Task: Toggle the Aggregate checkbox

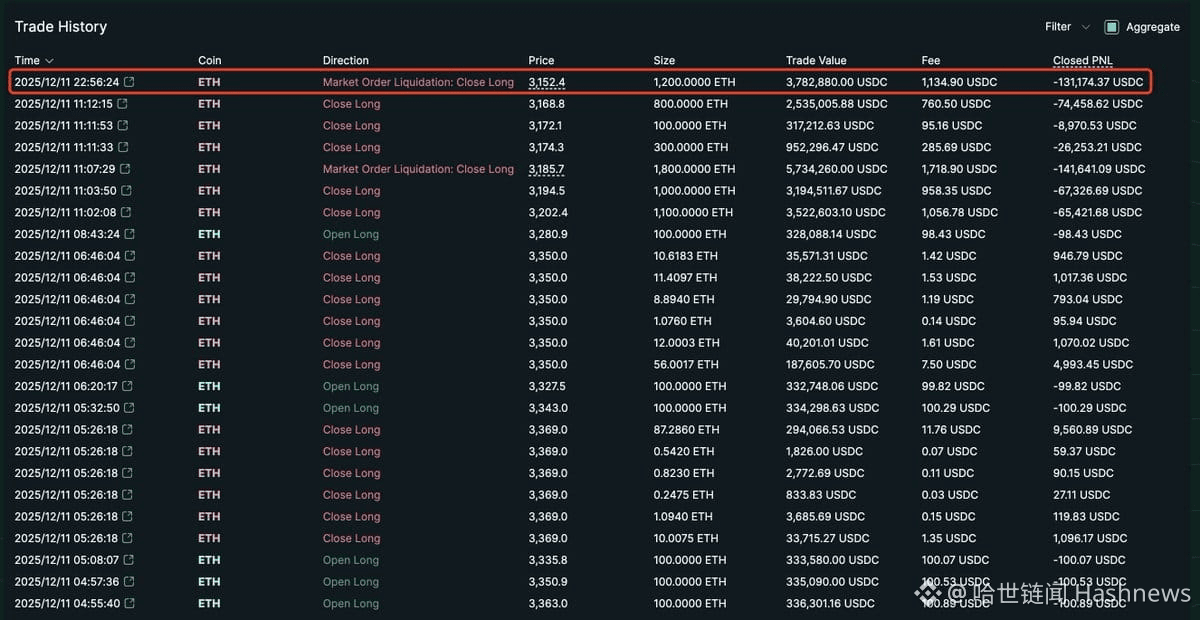Action: [x=1111, y=27]
